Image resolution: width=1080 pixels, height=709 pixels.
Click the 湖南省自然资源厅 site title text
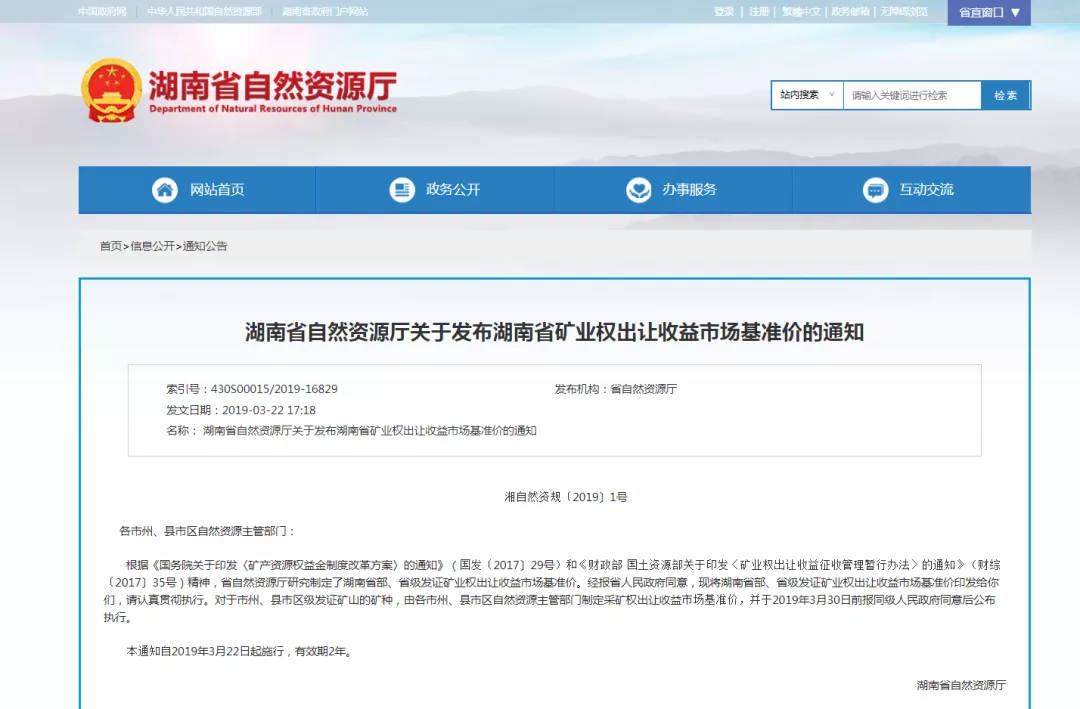(273, 86)
